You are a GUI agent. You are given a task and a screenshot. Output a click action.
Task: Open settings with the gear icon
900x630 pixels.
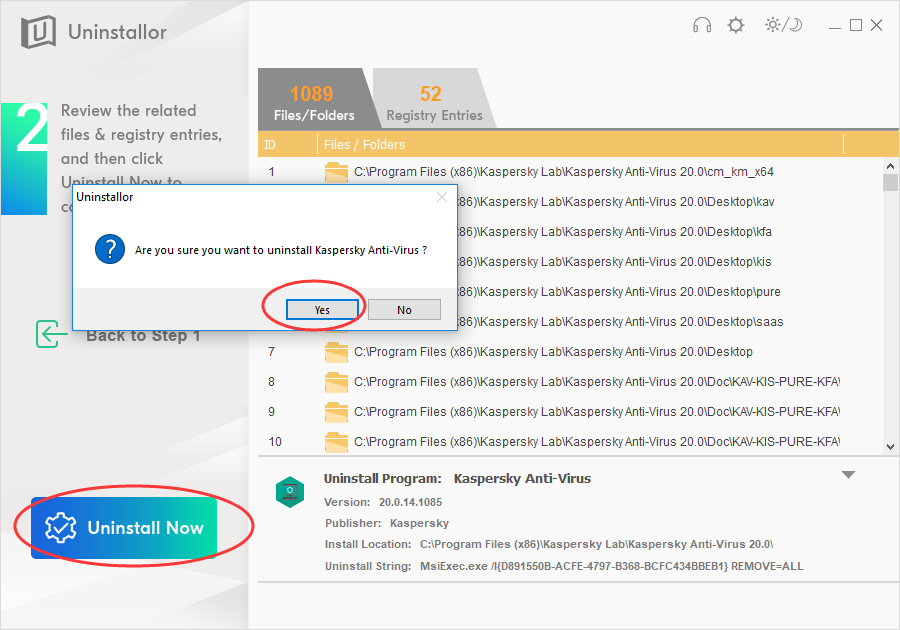coord(736,25)
